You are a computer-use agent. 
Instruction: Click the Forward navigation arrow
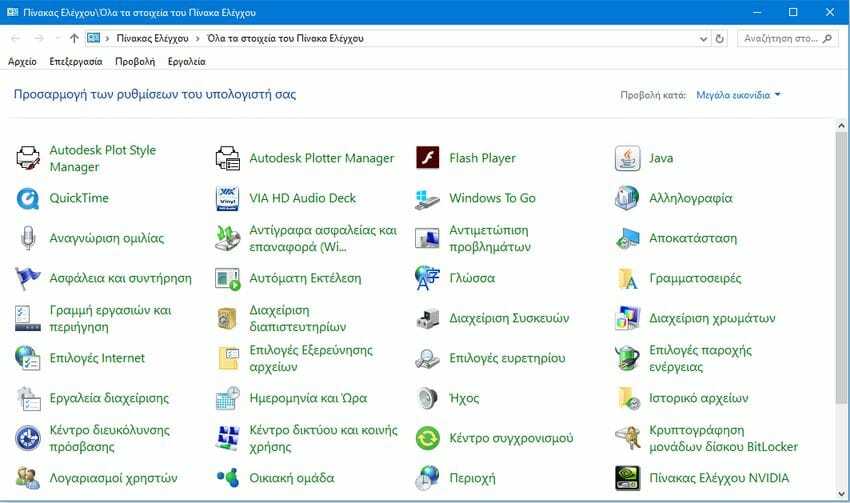pyautogui.click(x=39, y=38)
